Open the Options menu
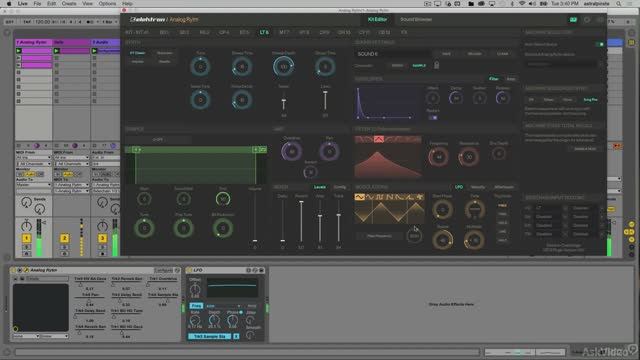The height and width of the screenshot is (360, 640). pyautogui.click(x=107, y=4)
